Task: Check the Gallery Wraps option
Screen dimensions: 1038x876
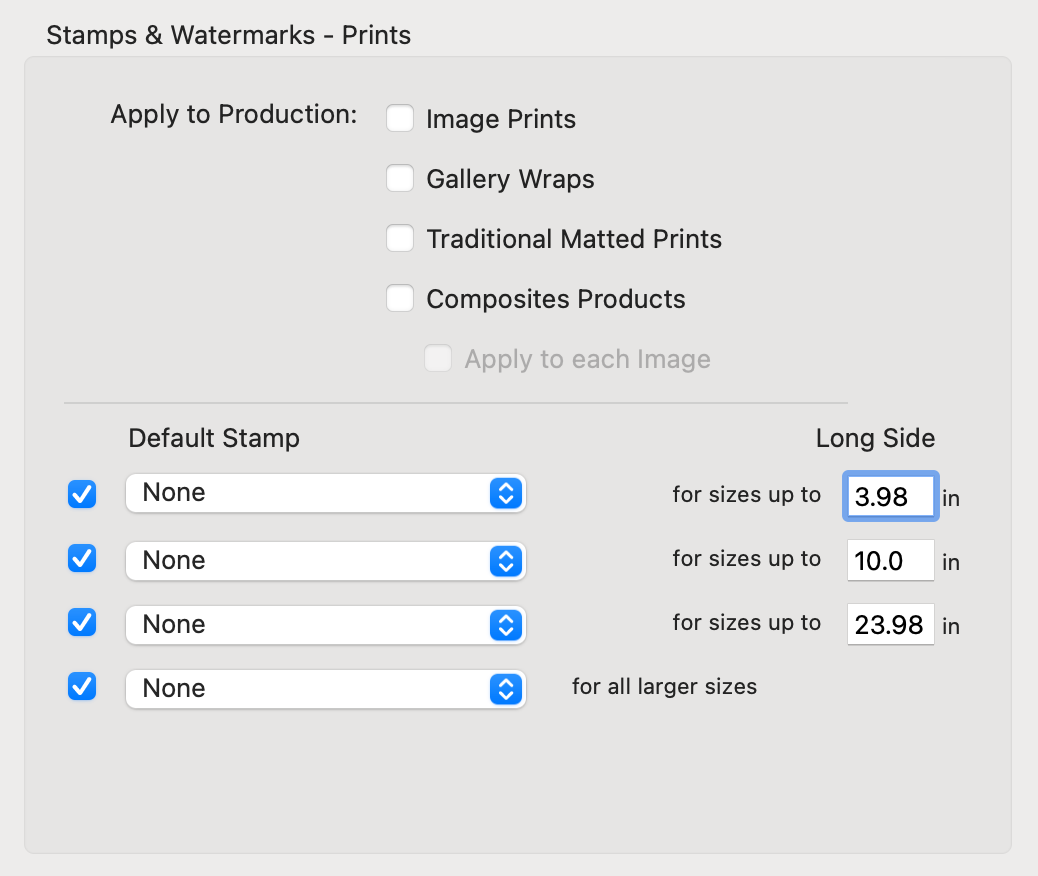Action: point(400,179)
